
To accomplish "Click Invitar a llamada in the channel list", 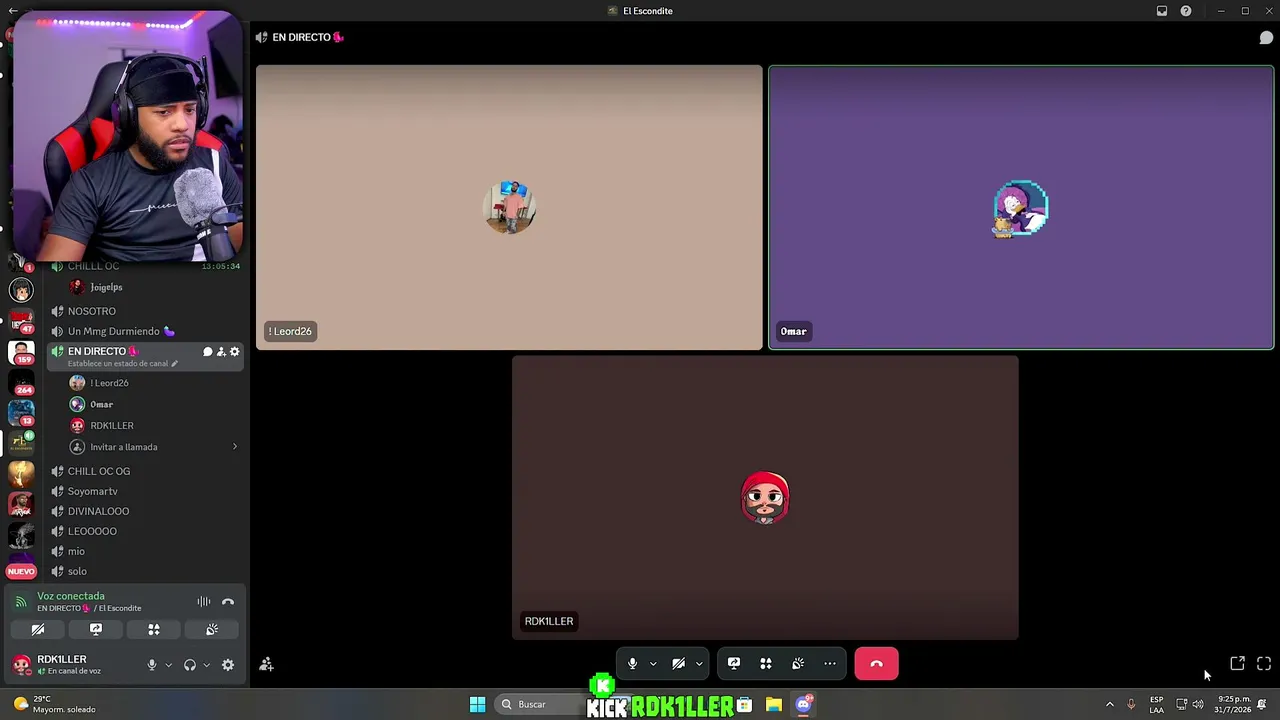I will 124,447.
